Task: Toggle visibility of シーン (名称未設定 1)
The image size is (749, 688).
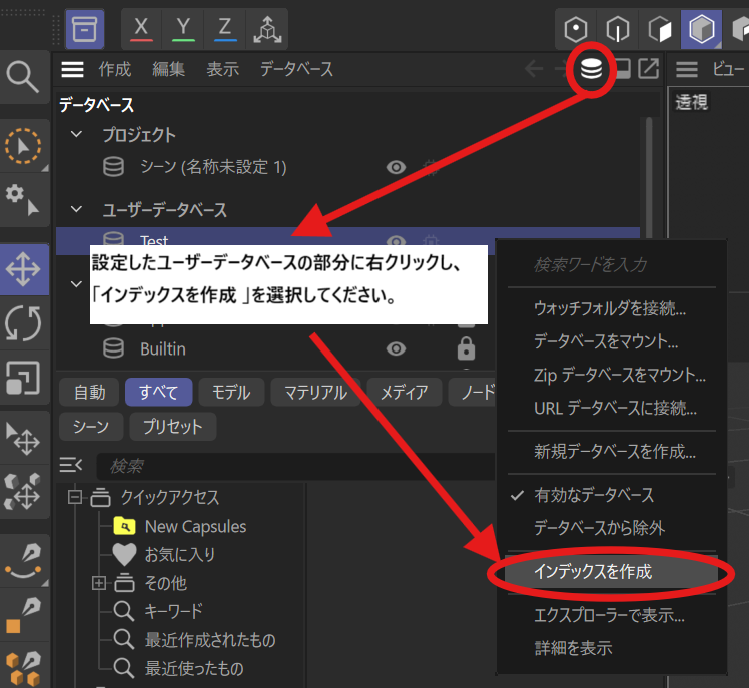Action: (396, 167)
